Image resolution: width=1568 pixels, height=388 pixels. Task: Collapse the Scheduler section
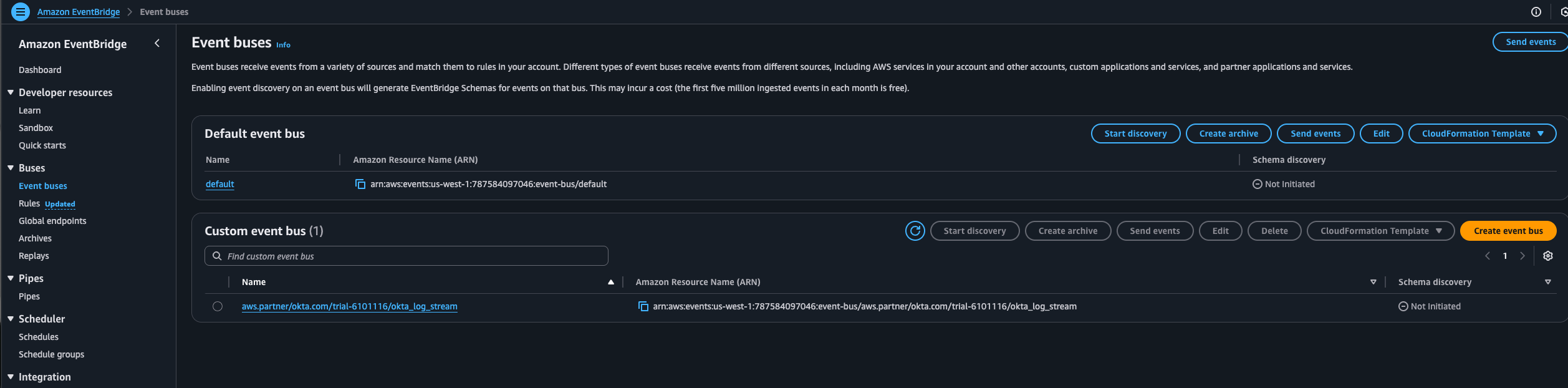(11, 319)
